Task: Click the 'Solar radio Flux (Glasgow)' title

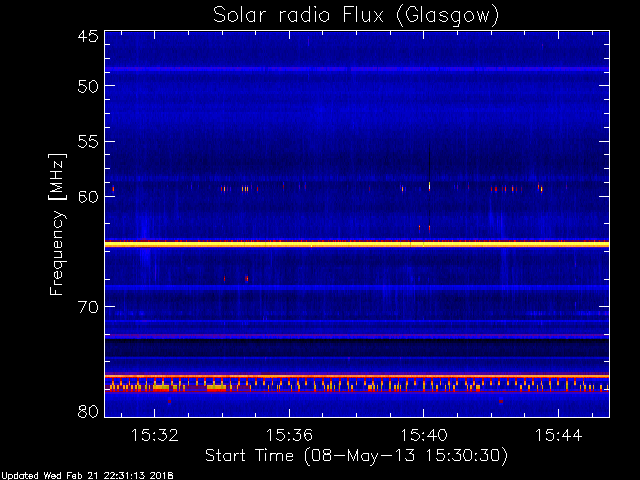Action: pos(356,16)
